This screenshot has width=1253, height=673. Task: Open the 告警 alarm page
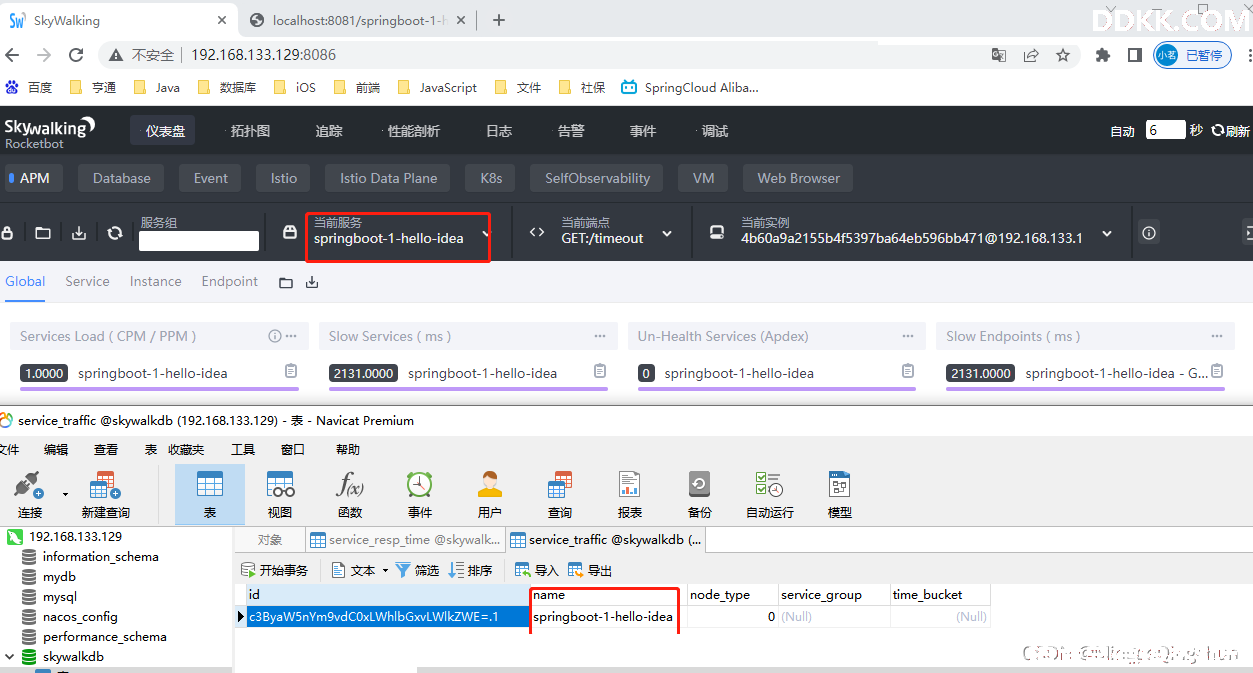coord(570,131)
